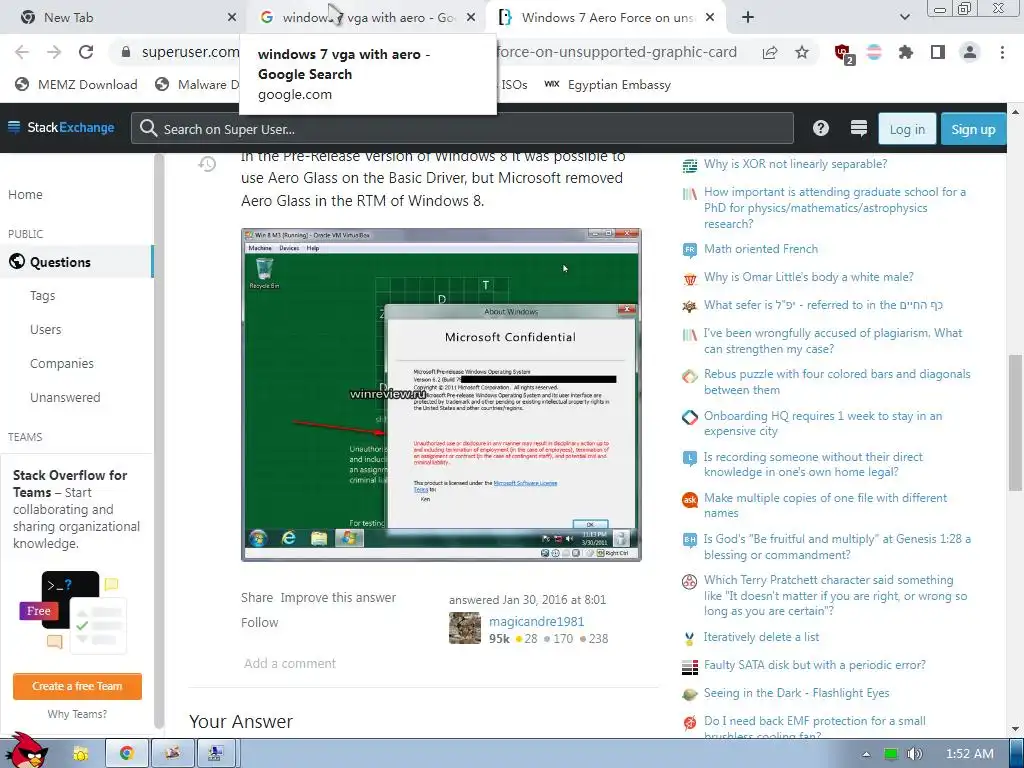This screenshot has width=1024, height=768.
Task: Show hidden system tray icons arrow
Action: tap(866, 754)
